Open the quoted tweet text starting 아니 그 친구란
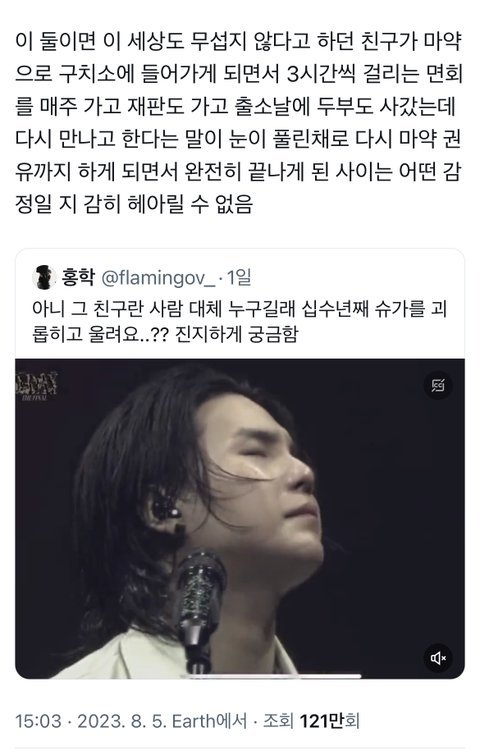 coord(239,321)
